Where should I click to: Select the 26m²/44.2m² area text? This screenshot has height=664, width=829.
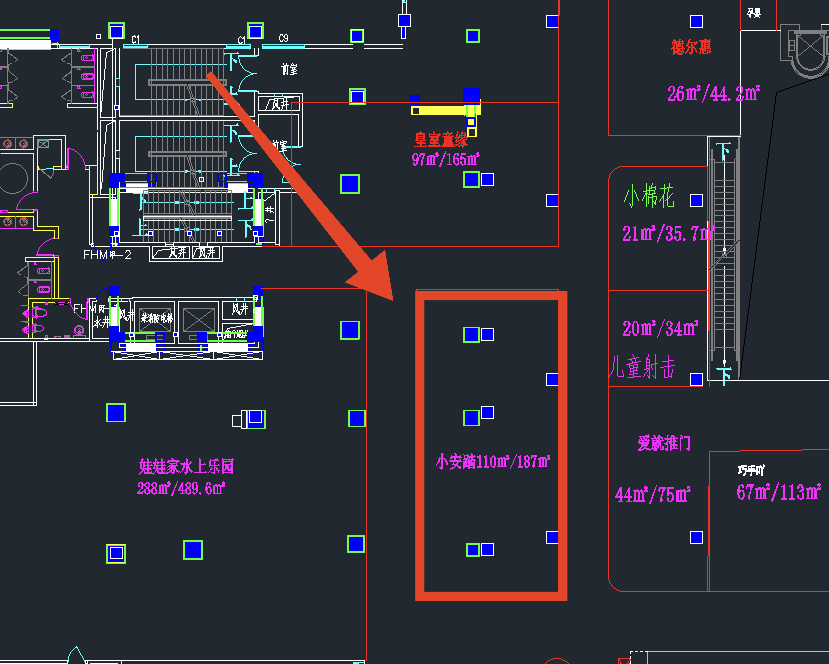tap(714, 94)
